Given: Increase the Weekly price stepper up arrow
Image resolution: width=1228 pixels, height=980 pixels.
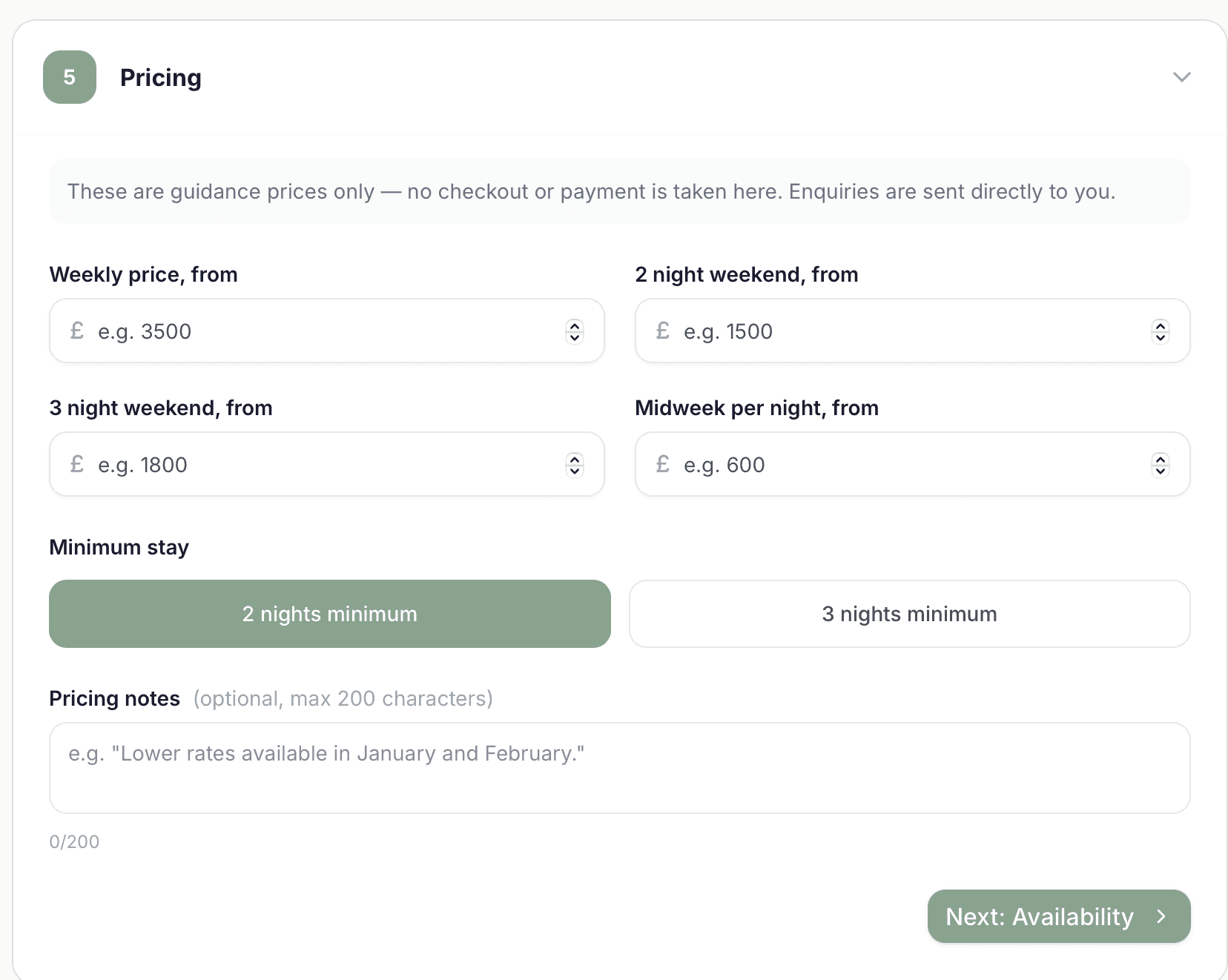Looking at the screenshot, I should coord(575,325).
